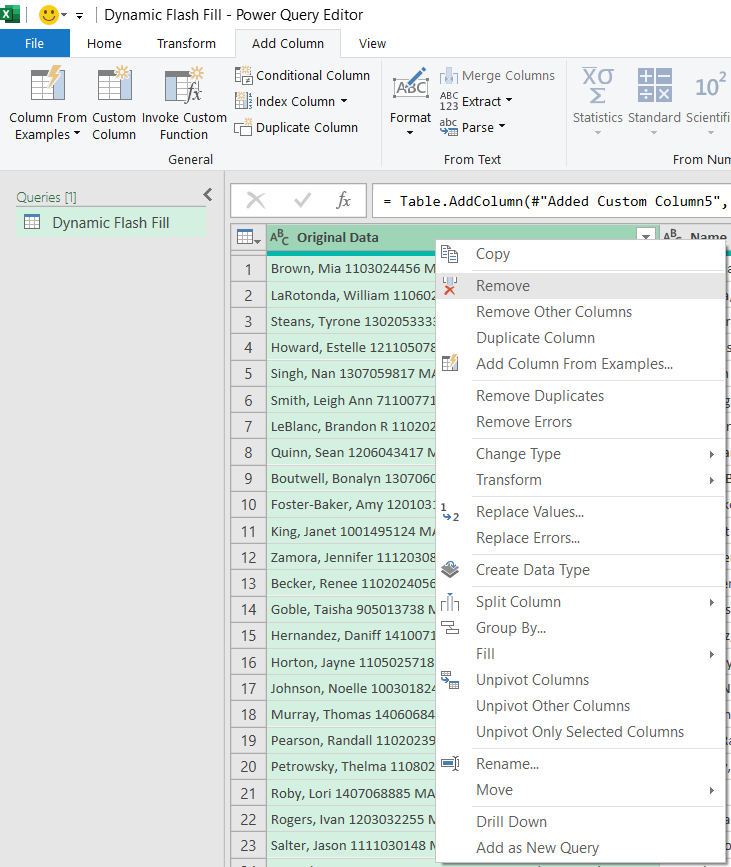Switch to the Transform tab
Viewport: 731px width, 867px height.
(186, 43)
